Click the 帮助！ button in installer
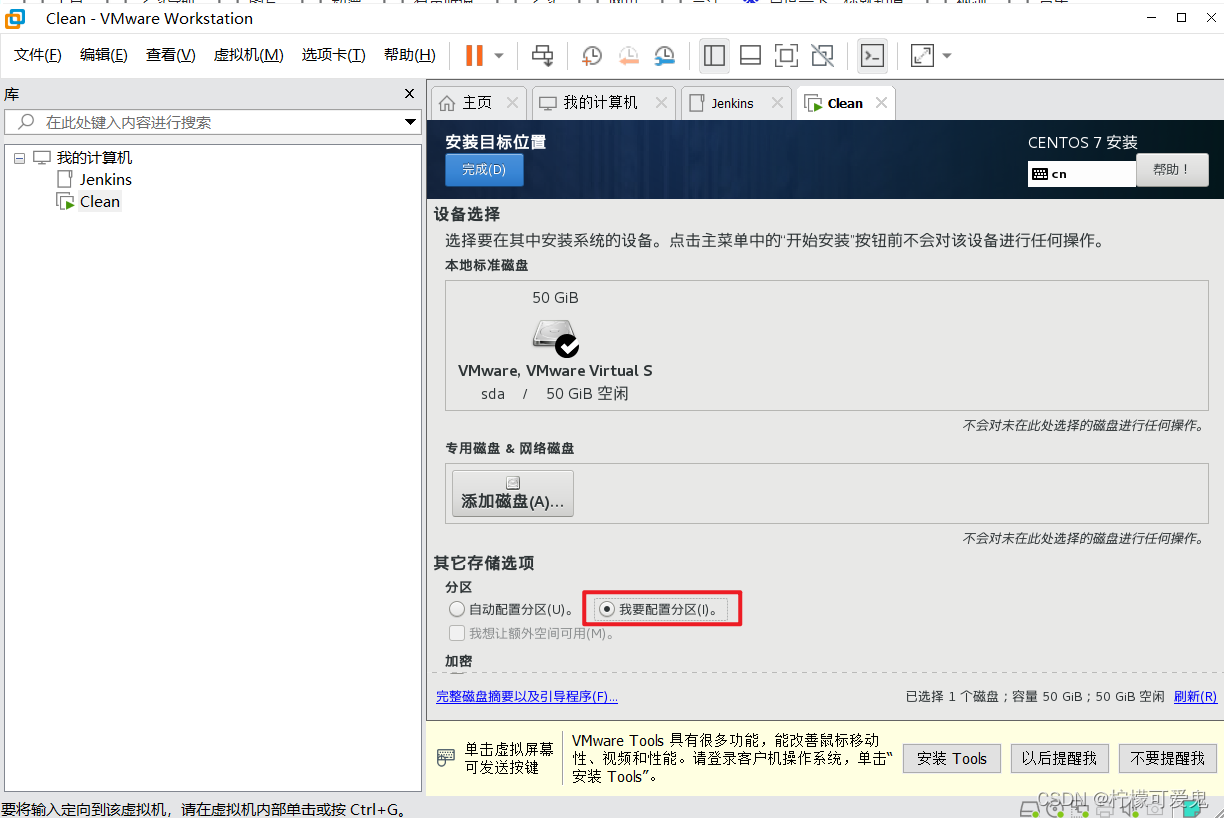 [x=1172, y=170]
